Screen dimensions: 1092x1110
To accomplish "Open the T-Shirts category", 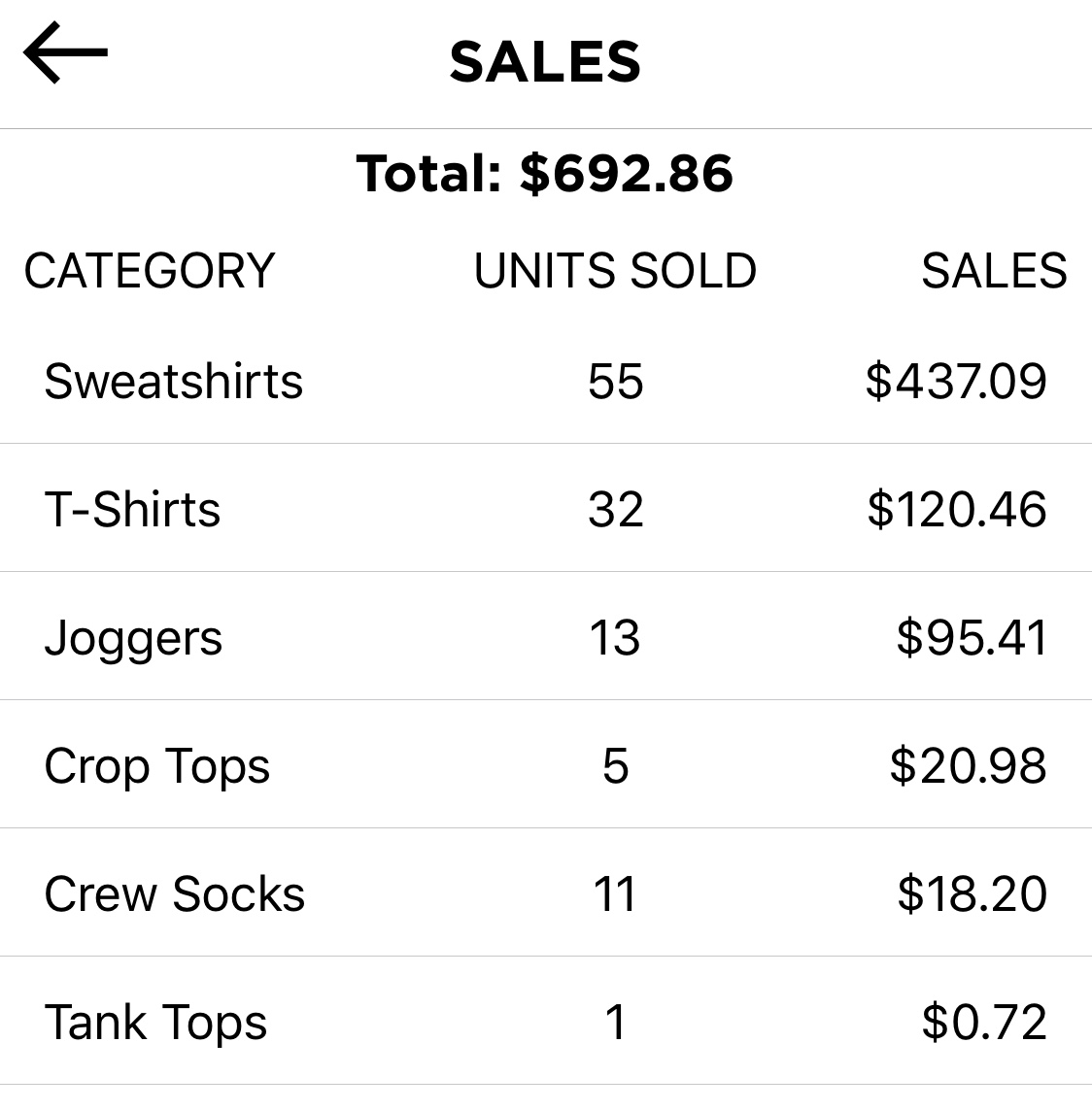I will point(132,509).
